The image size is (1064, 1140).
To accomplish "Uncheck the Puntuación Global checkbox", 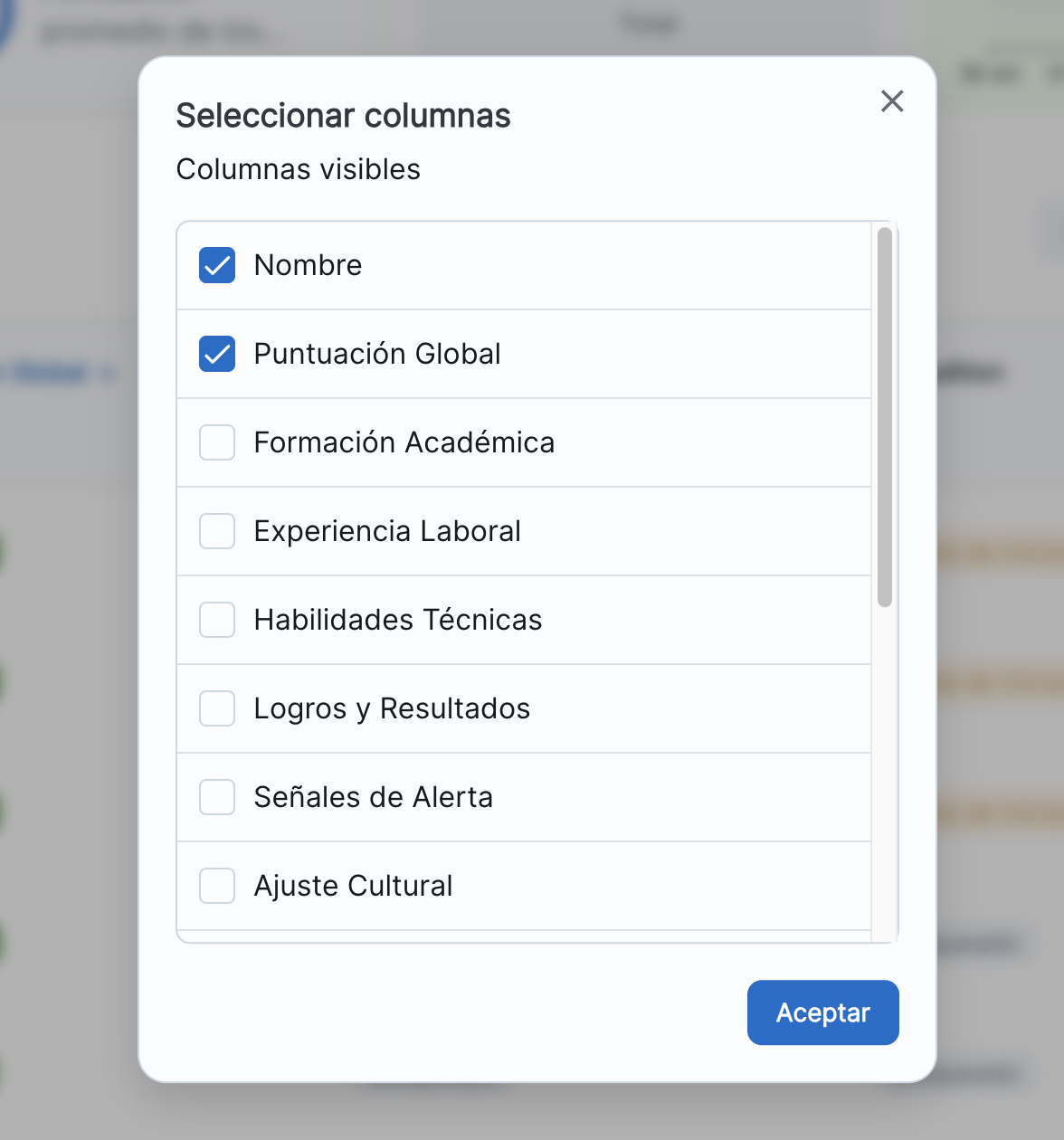I will (x=217, y=354).
